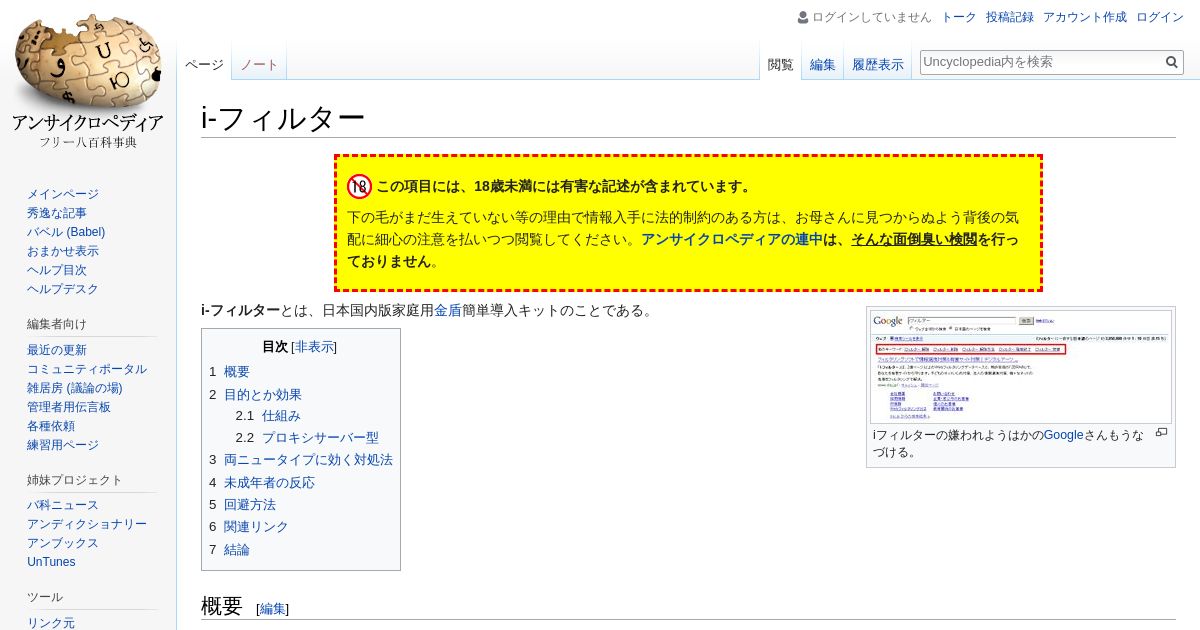
Task: Click アカウント作成 link
Action: [1085, 17]
